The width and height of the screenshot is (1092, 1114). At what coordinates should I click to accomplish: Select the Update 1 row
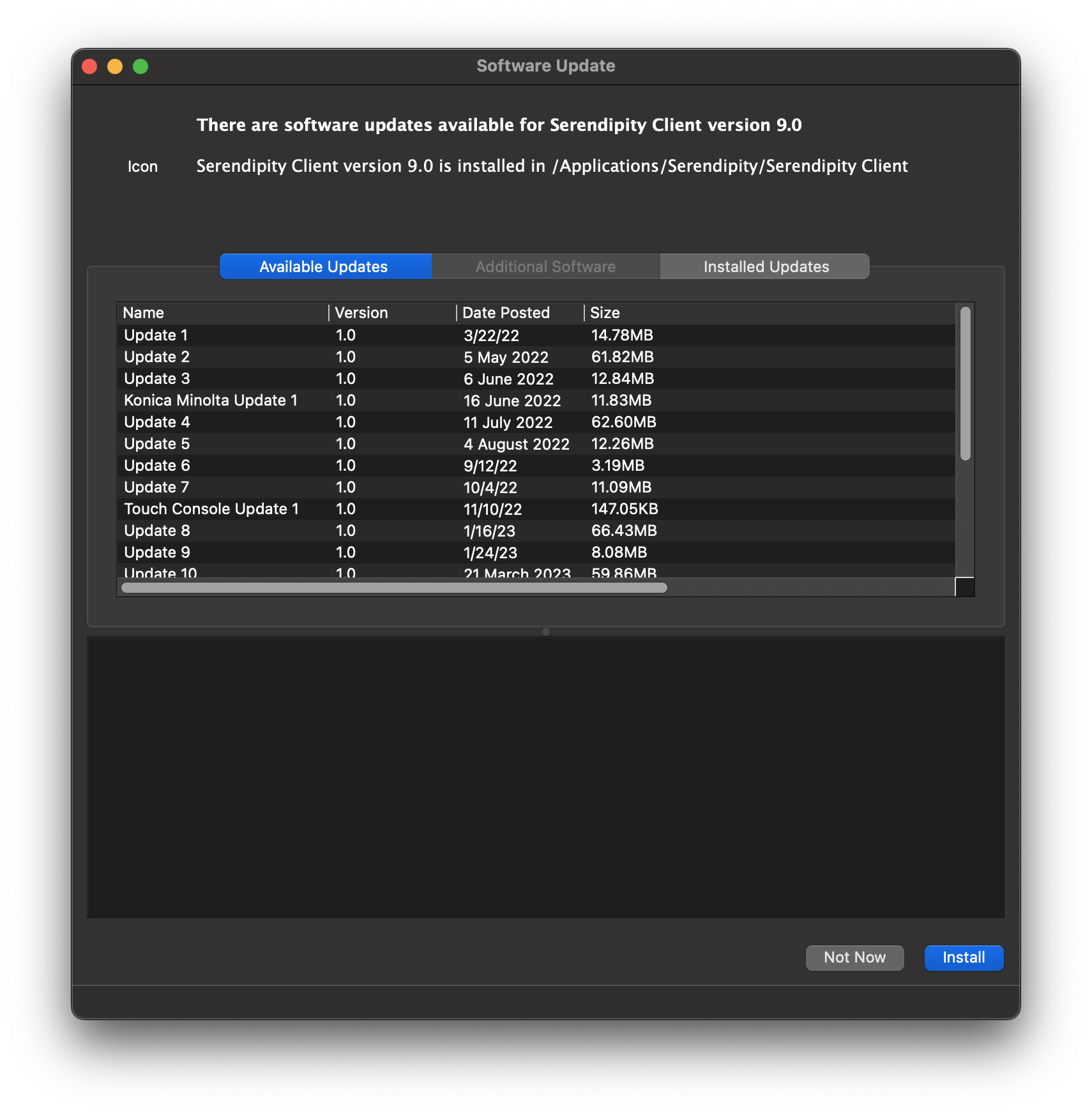point(536,335)
